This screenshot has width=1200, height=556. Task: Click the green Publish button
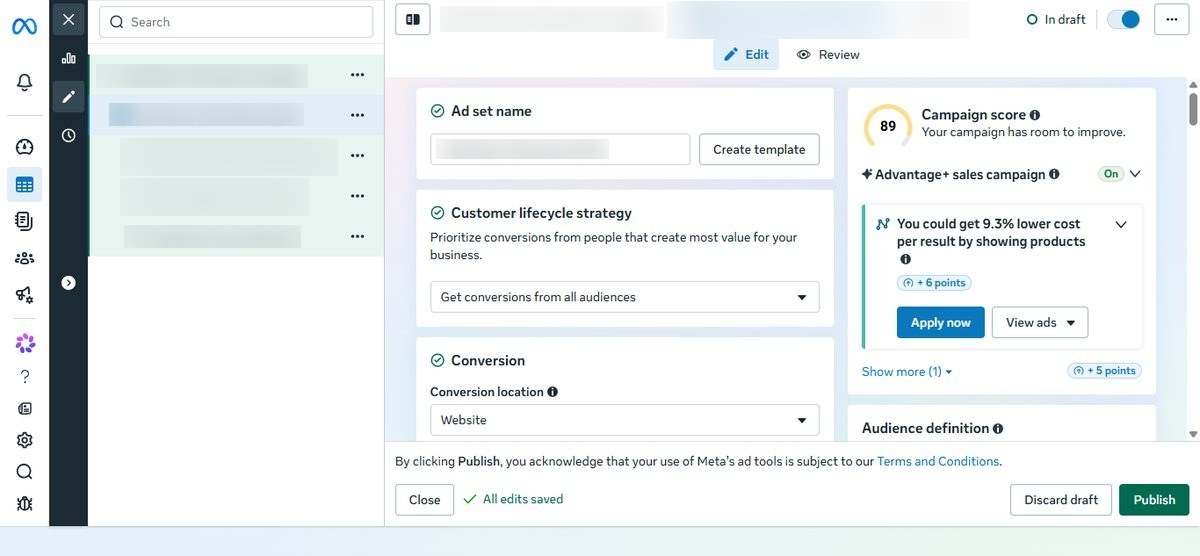tap(1154, 500)
